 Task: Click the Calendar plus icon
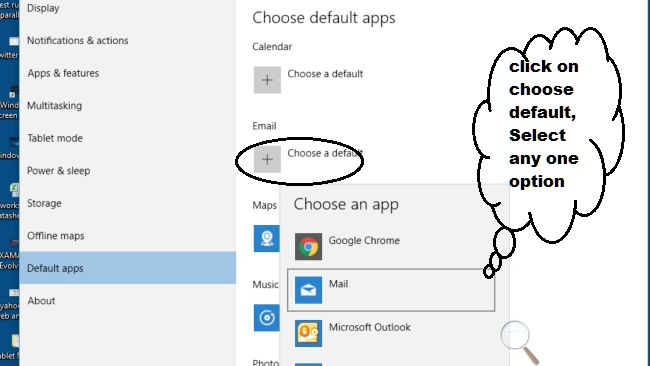(267, 80)
